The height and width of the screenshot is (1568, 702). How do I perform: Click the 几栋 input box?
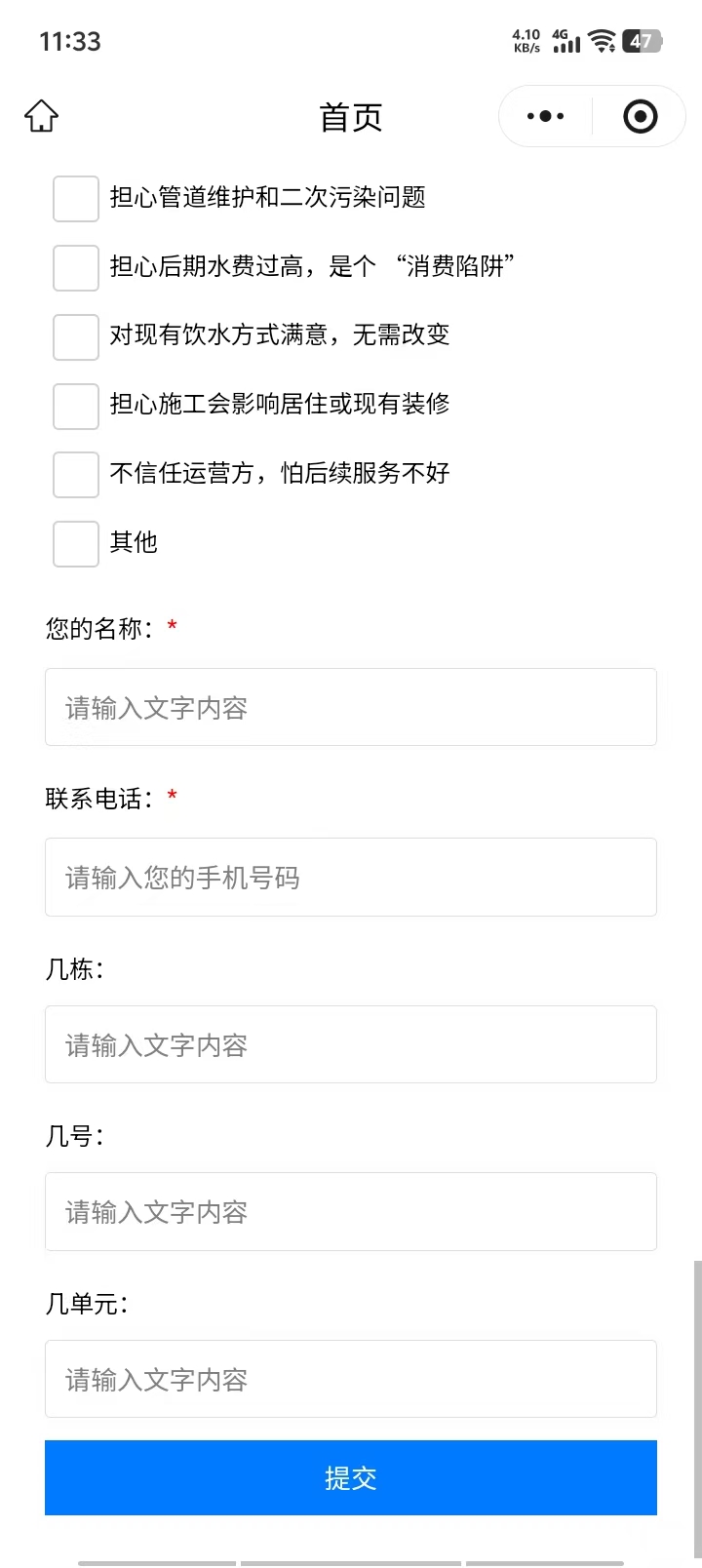351,1044
